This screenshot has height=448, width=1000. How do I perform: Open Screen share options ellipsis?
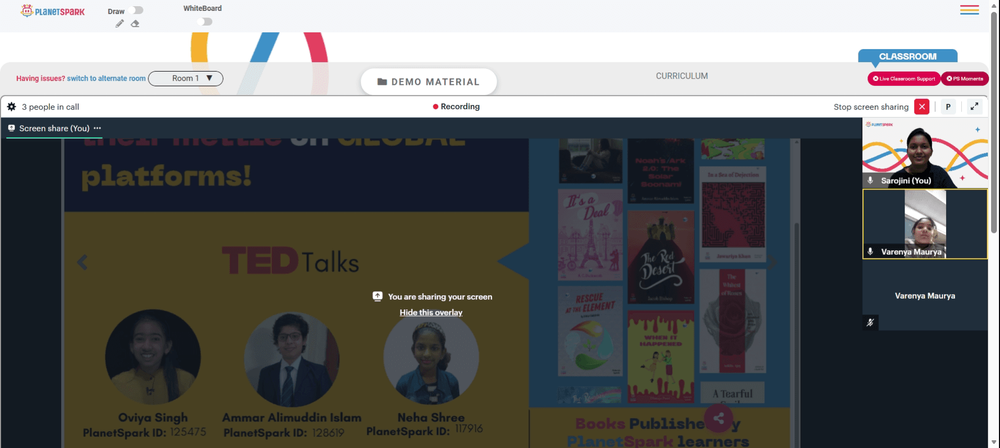(98, 128)
